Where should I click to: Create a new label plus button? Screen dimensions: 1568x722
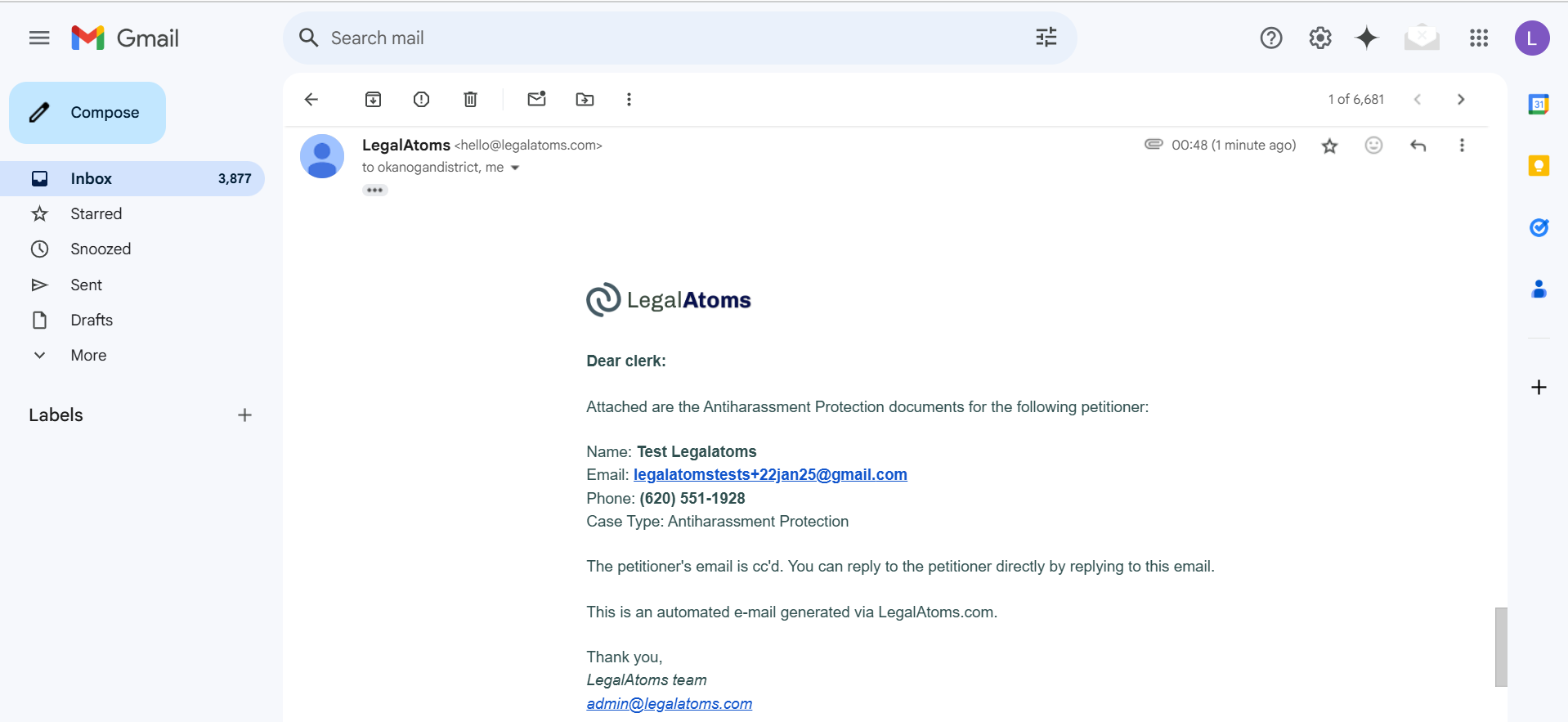pyautogui.click(x=244, y=415)
